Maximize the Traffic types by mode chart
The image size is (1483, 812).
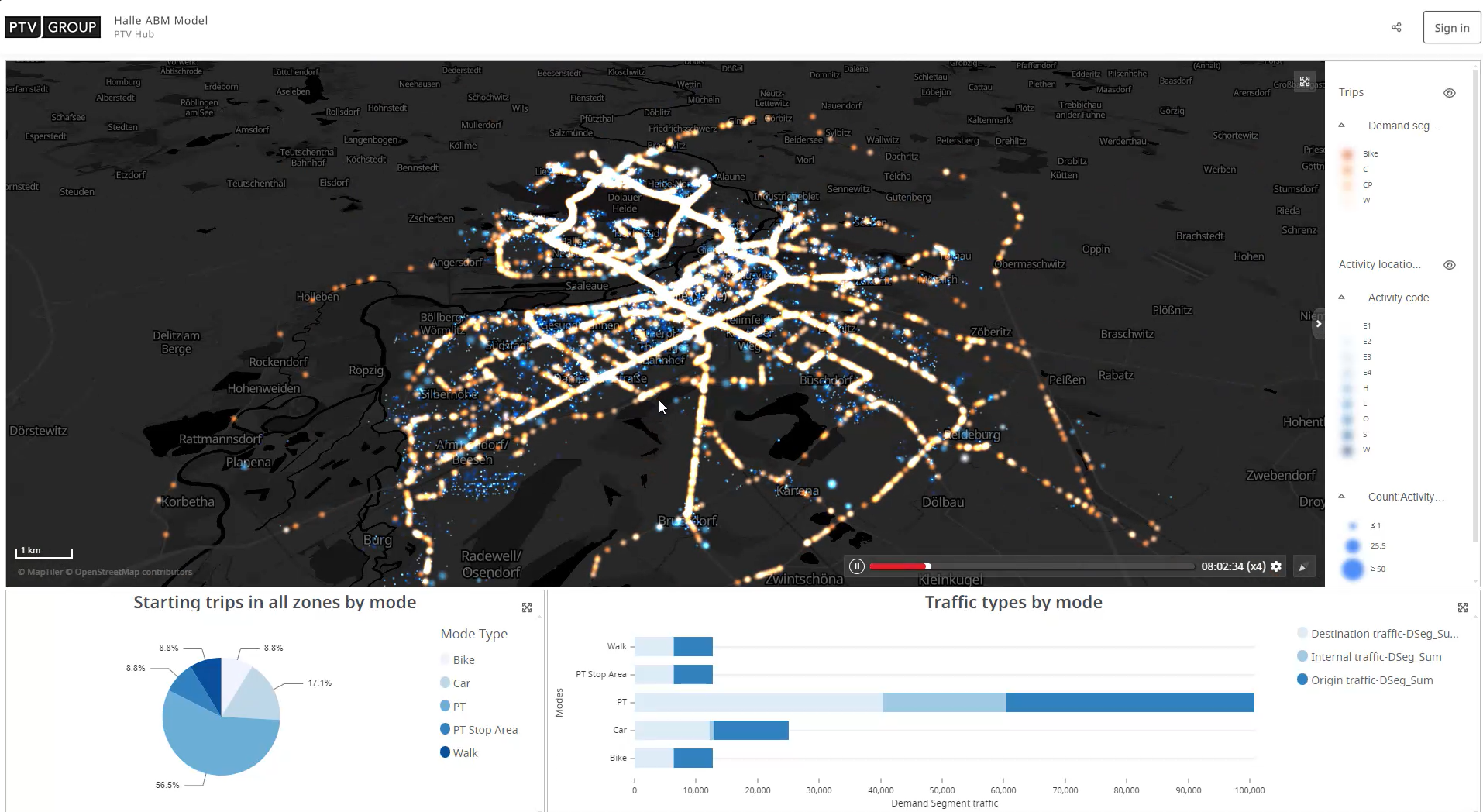(x=1463, y=607)
